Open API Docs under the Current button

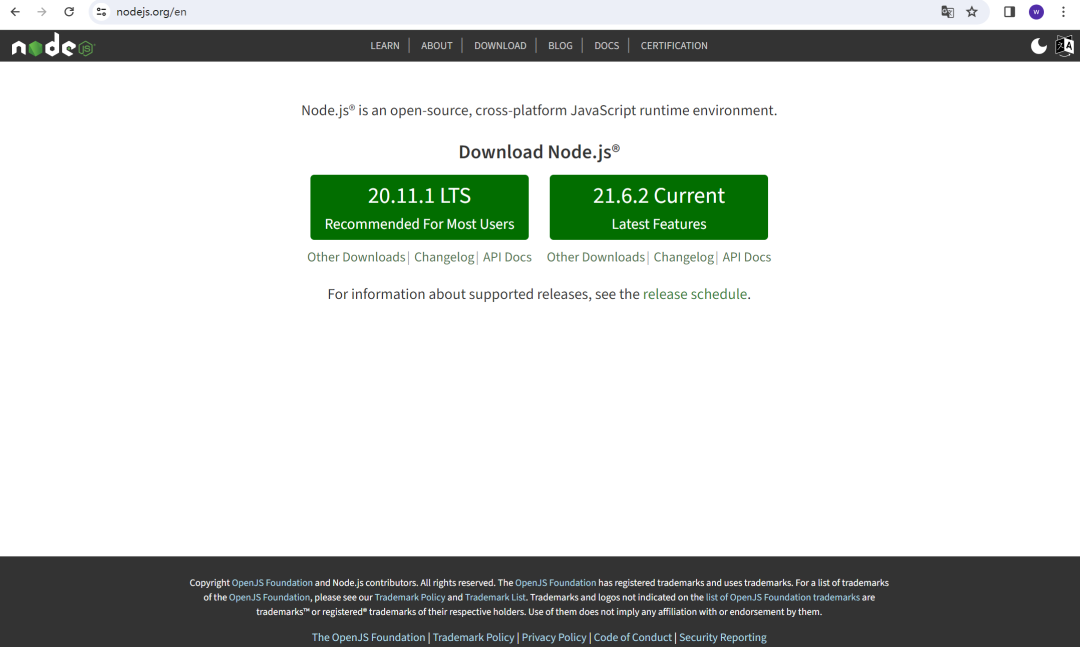click(747, 257)
